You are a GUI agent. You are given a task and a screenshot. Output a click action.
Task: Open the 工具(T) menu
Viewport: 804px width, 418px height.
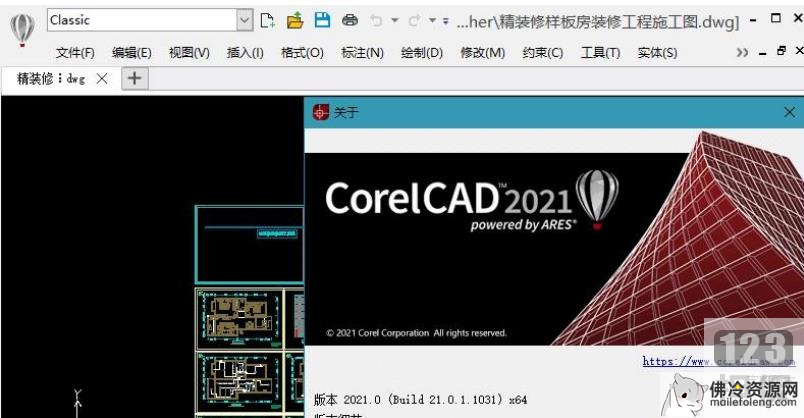point(600,53)
